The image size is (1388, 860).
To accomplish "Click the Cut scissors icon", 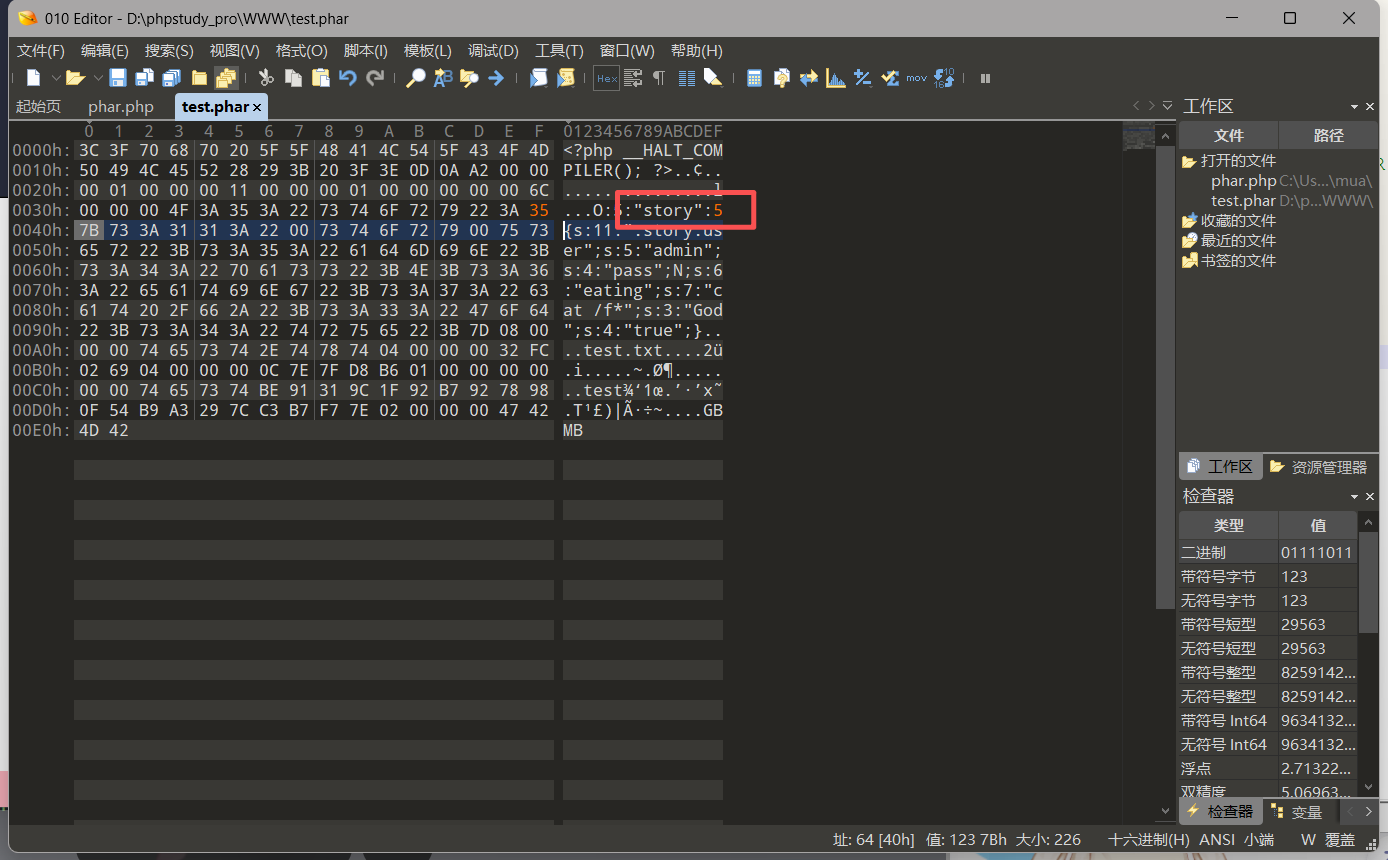I will tap(266, 78).
